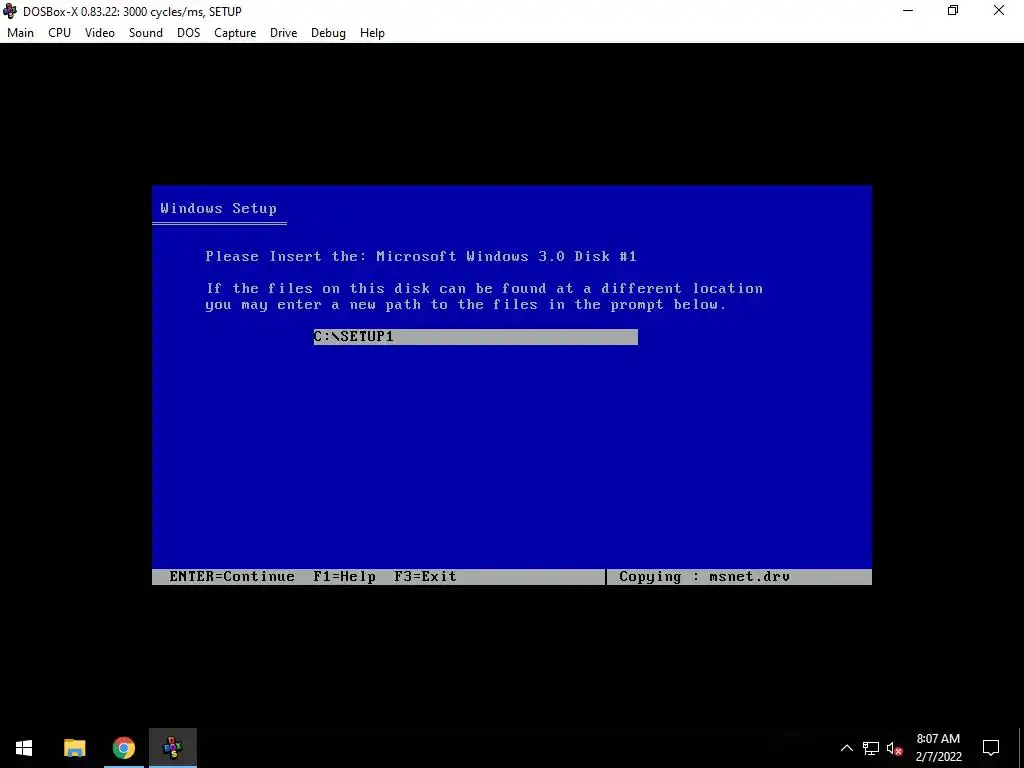
Task: Open the Drive menu
Action: pos(283,33)
